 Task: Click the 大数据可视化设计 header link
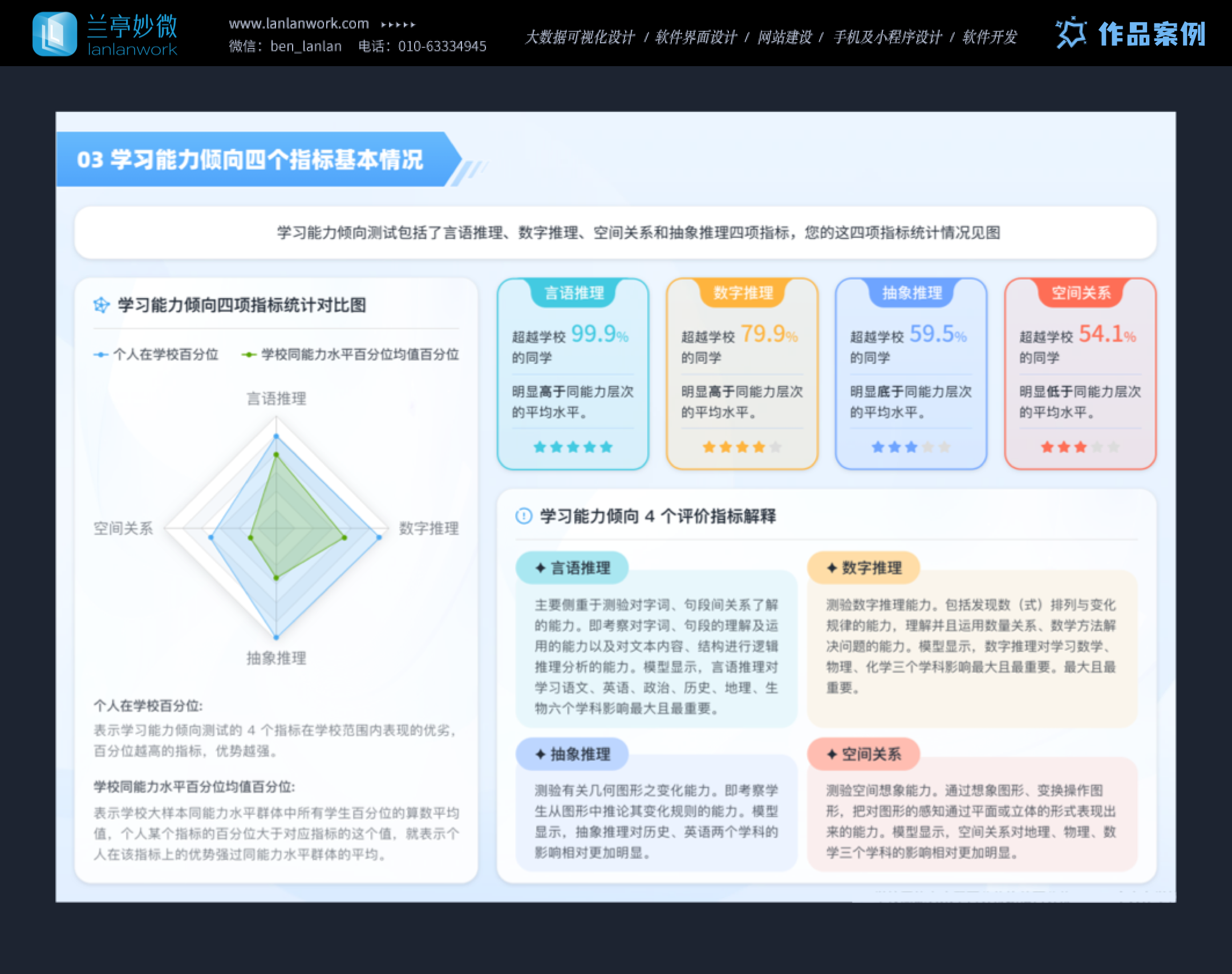point(579,38)
